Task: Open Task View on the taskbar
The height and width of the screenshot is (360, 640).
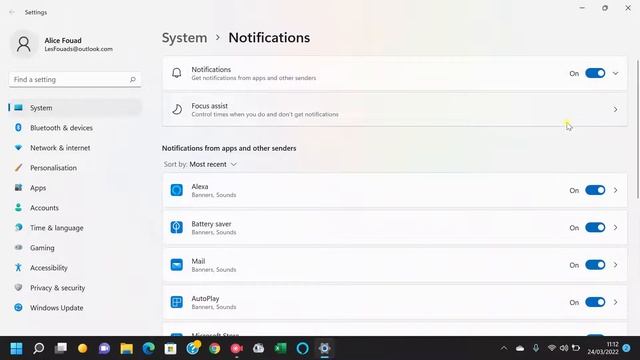Action: pos(60,348)
